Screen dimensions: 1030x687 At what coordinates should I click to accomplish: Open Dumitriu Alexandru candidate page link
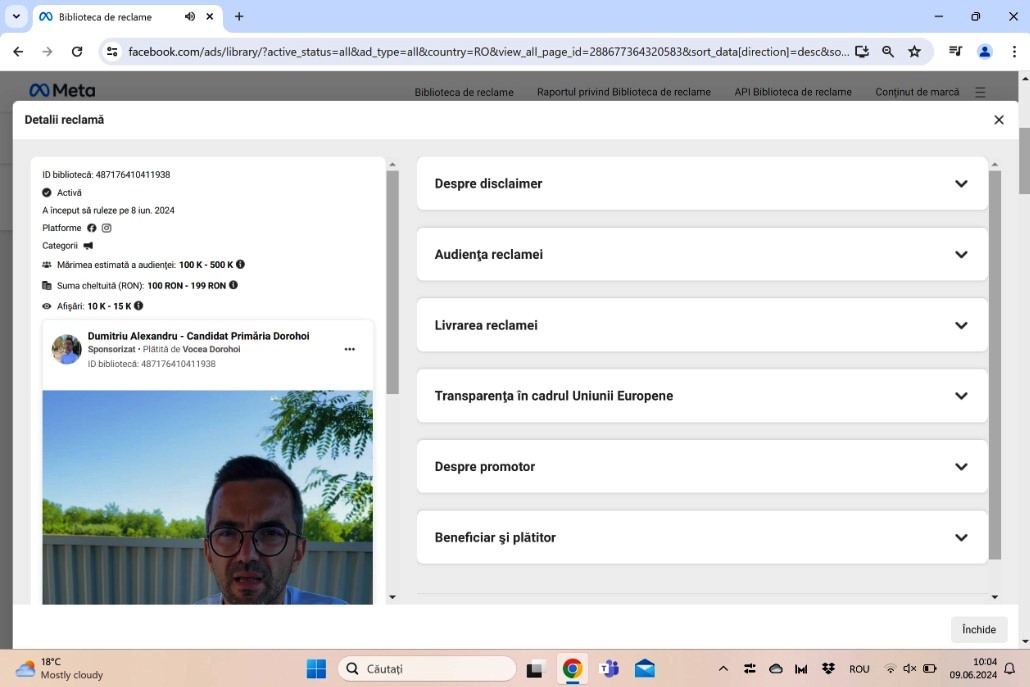click(198, 336)
